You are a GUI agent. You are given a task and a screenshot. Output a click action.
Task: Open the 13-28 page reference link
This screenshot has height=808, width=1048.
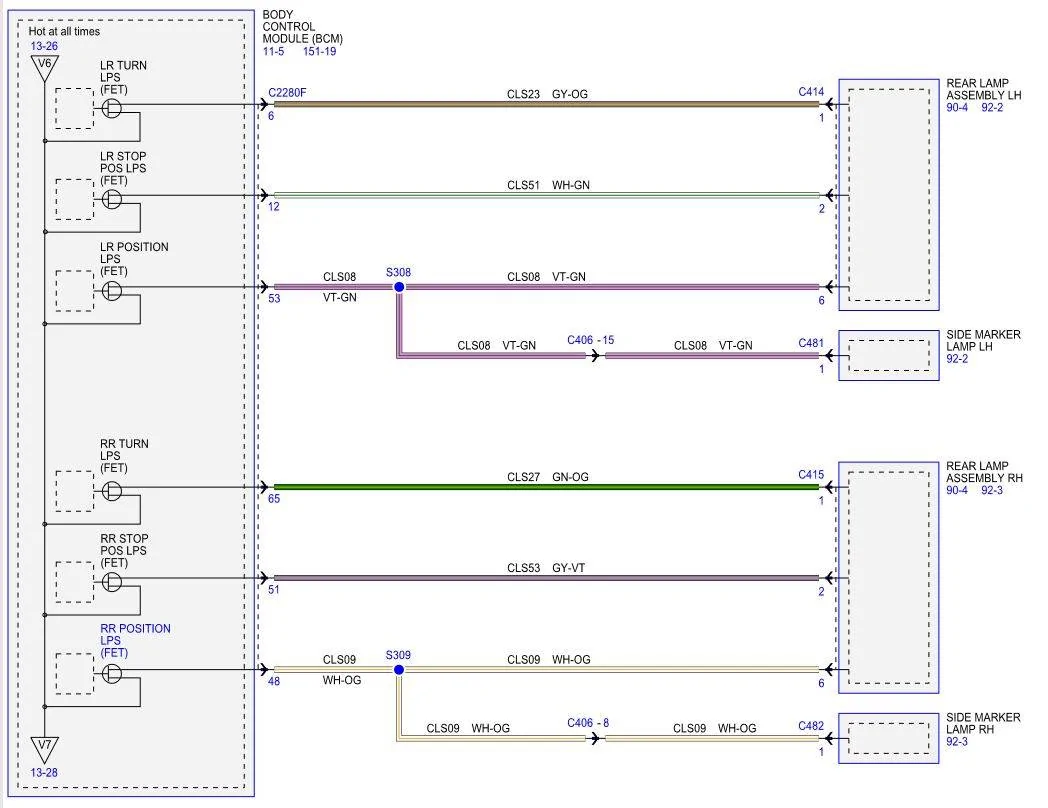coord(43,772)
